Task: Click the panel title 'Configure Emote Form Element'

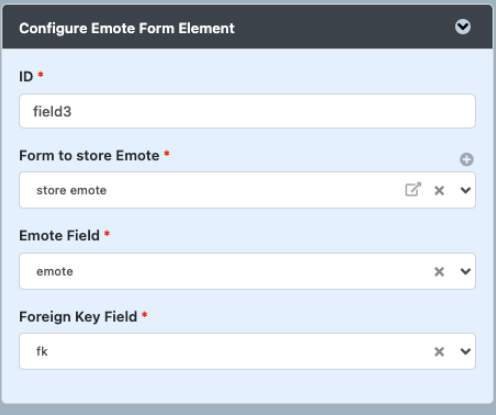Action: [127, 28]
